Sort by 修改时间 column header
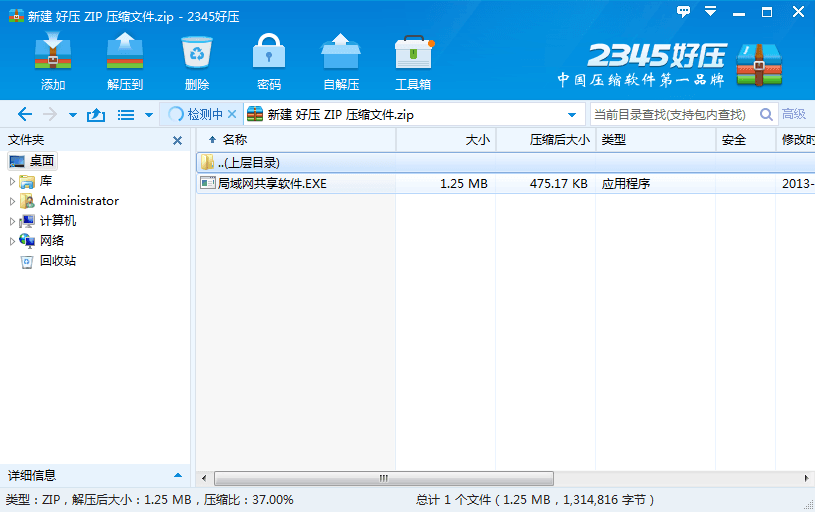Viewport: 815px width, 512px height. (796, 140)
